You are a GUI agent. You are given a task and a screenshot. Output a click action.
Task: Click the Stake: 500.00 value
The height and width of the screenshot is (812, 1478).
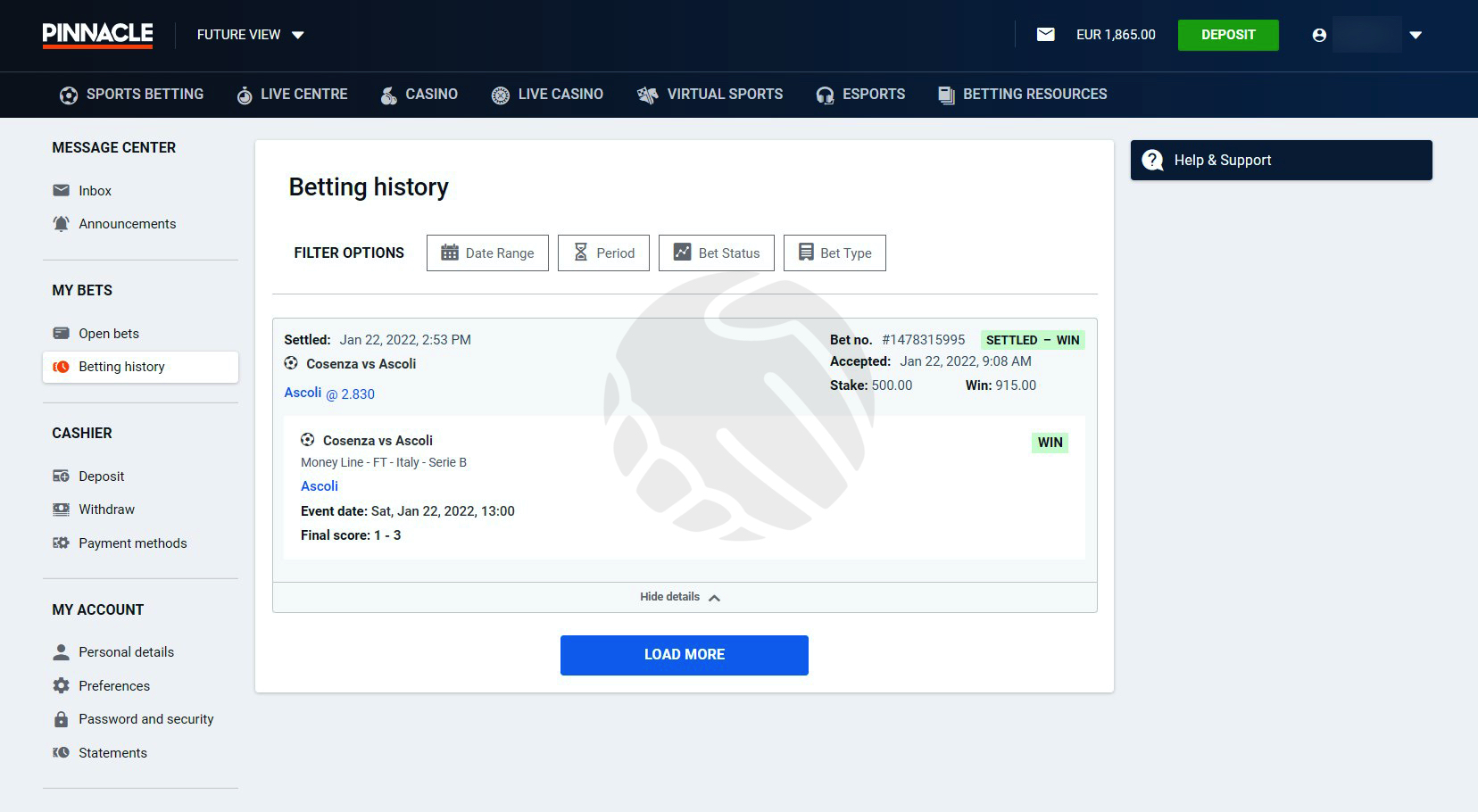tap(871, 385)
